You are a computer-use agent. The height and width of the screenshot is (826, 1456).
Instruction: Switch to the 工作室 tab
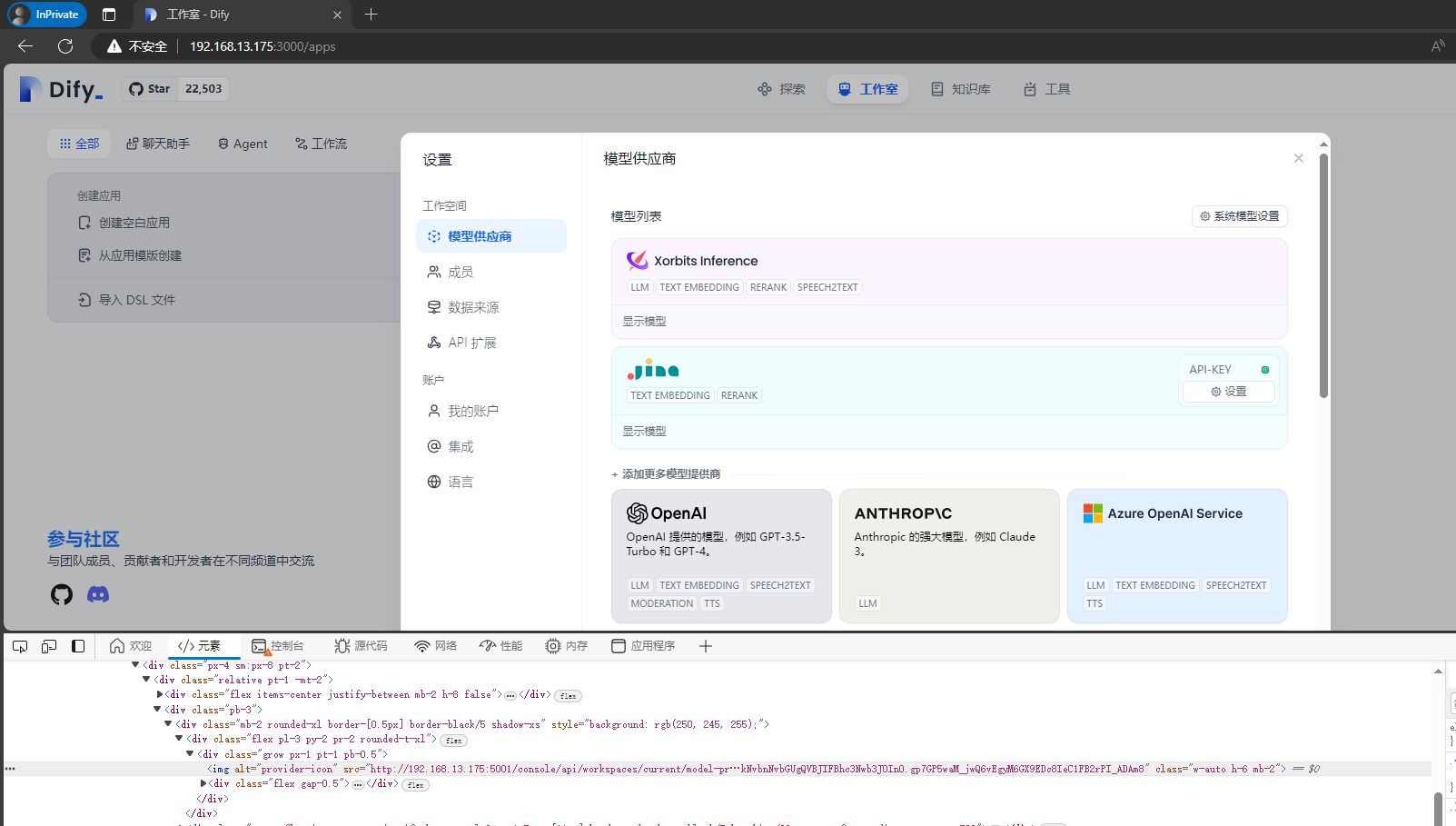867,89
